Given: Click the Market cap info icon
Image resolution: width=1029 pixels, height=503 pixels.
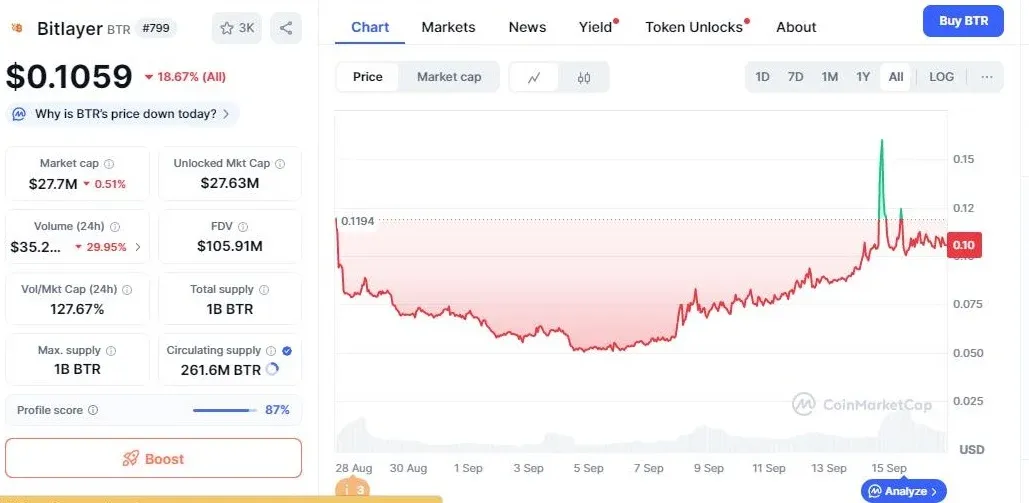Looking at the screenshot, I should pos(110,164).
